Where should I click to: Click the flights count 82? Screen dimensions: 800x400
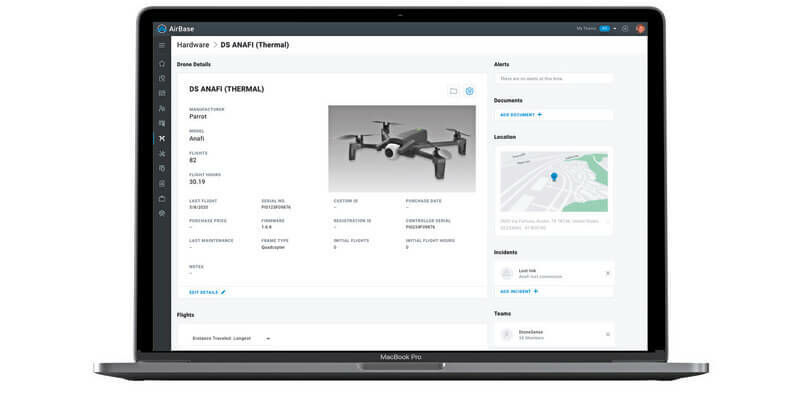coord(193,160)
